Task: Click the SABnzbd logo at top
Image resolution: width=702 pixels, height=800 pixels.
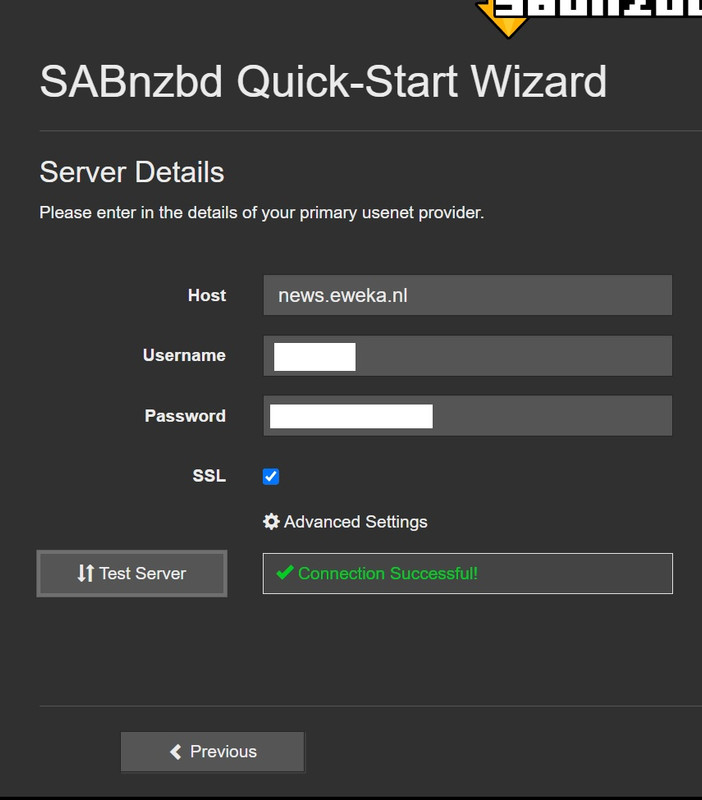Action: [588, 18]
